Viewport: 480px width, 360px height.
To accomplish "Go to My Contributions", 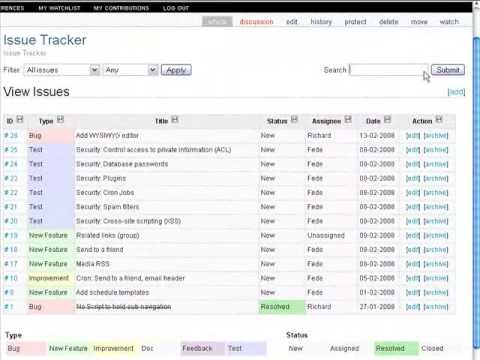I will 121,8.
